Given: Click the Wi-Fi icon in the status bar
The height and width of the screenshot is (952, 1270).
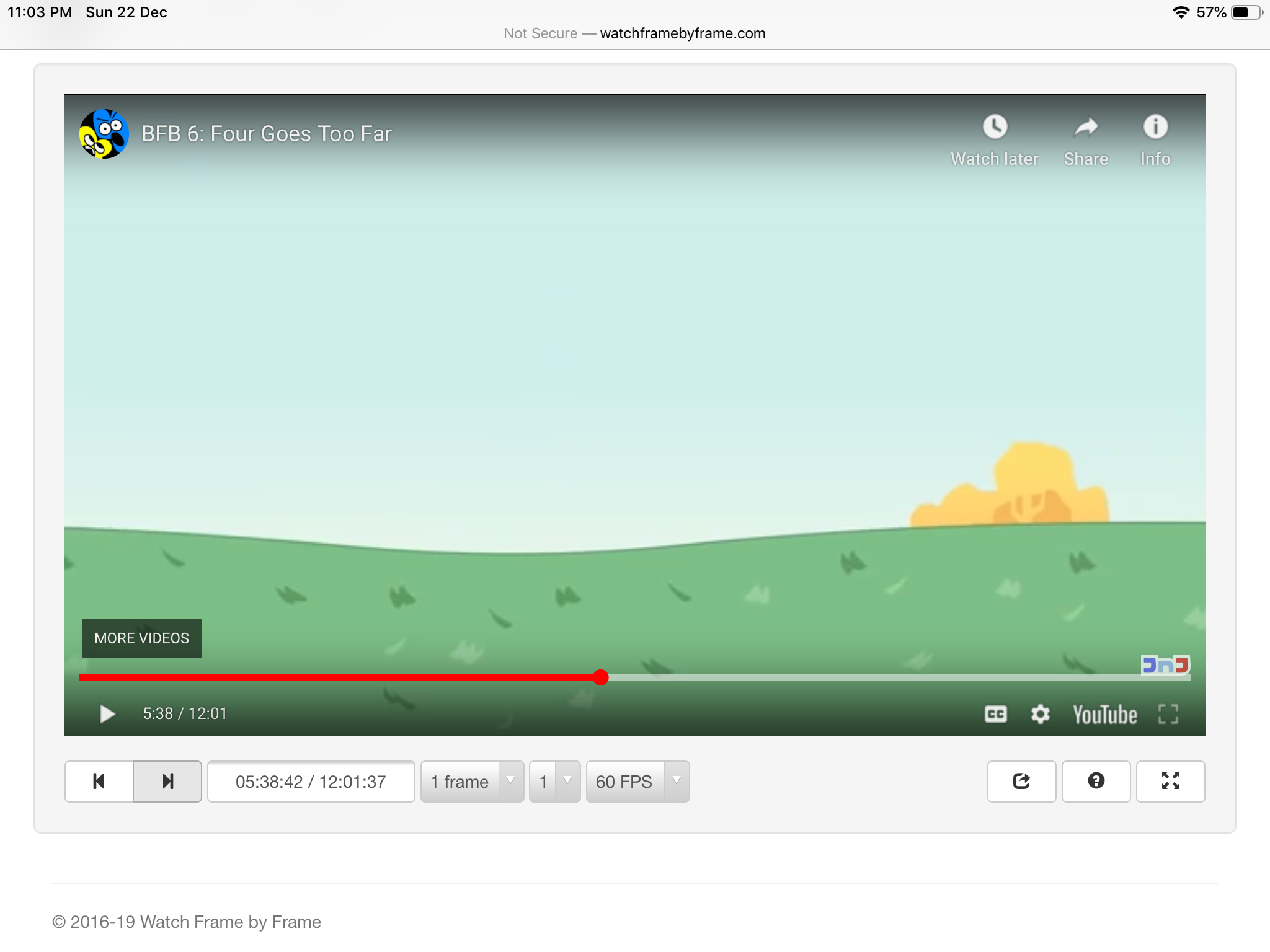Looking at the screenshot, I should pyautogui.click(x=1181, y=12).
